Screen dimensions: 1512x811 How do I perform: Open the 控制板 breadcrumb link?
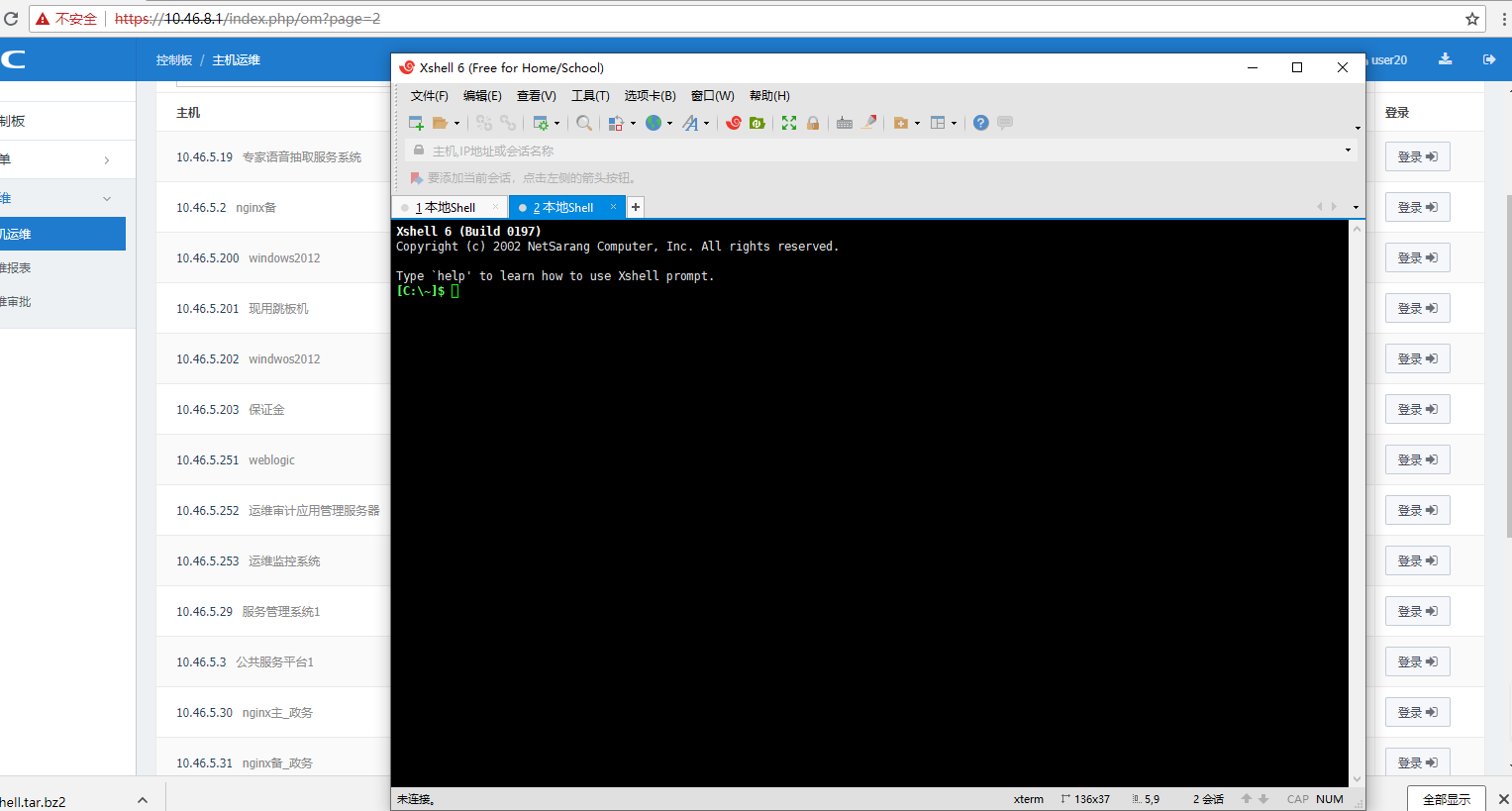point(174,60)
